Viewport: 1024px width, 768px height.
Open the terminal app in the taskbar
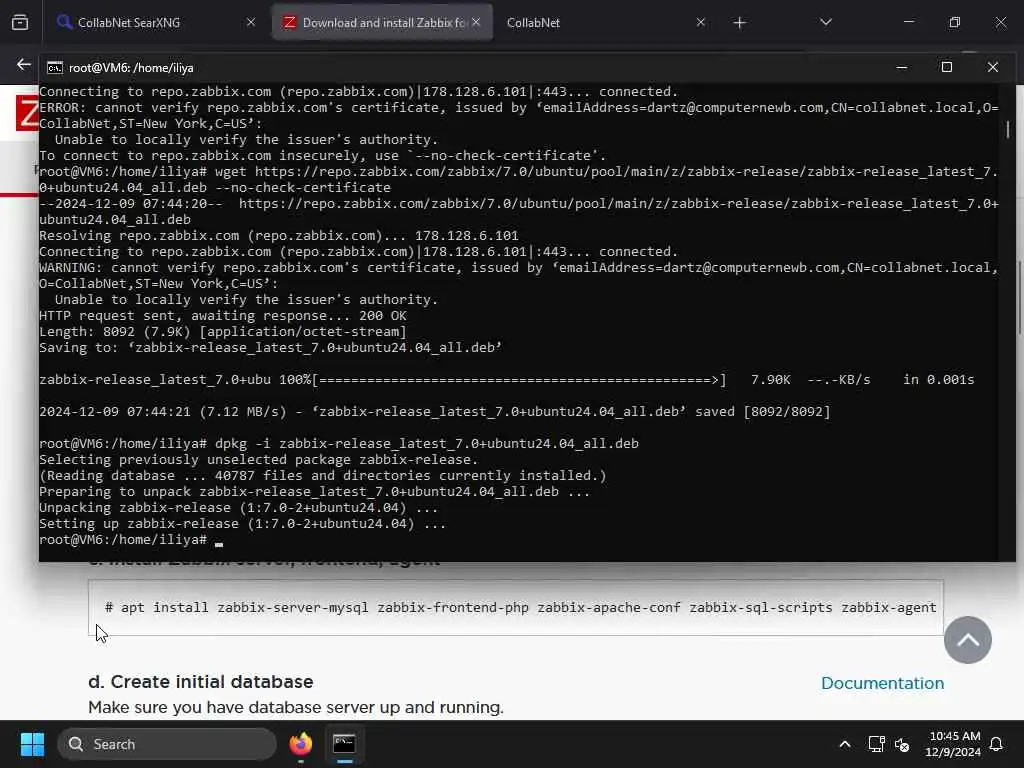pyautogui.click(x=344, y=744)
